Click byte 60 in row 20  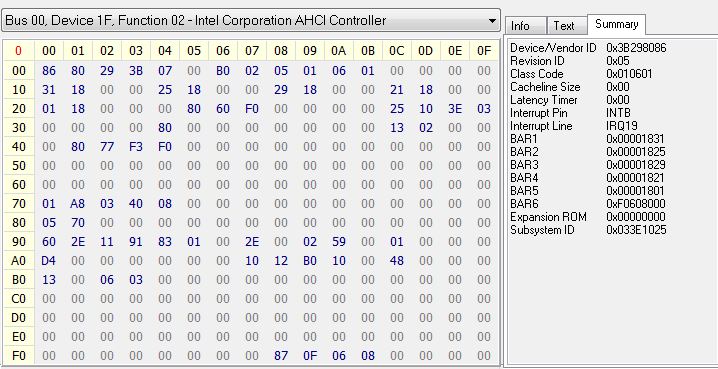[x=223, y=109]
